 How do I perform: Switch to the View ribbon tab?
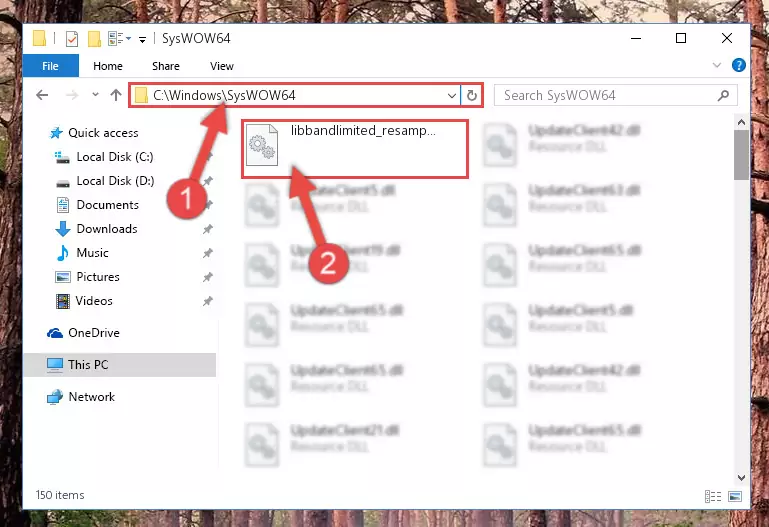tap(222, 66)
